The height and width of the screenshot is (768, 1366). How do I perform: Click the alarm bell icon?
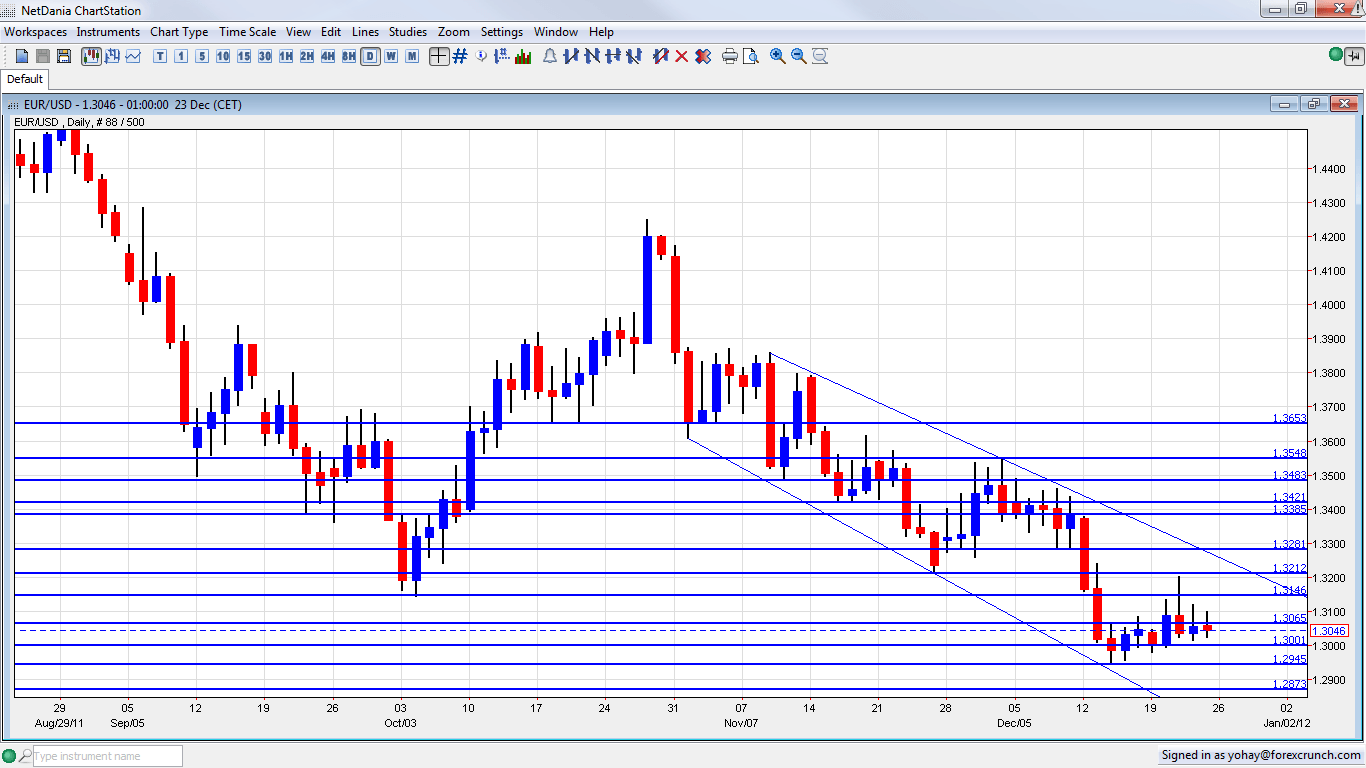click(549, 57)
